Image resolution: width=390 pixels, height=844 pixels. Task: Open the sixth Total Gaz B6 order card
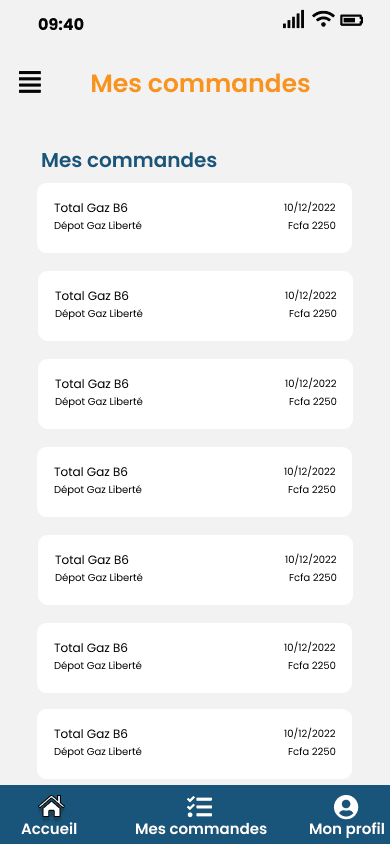[194, 658]
